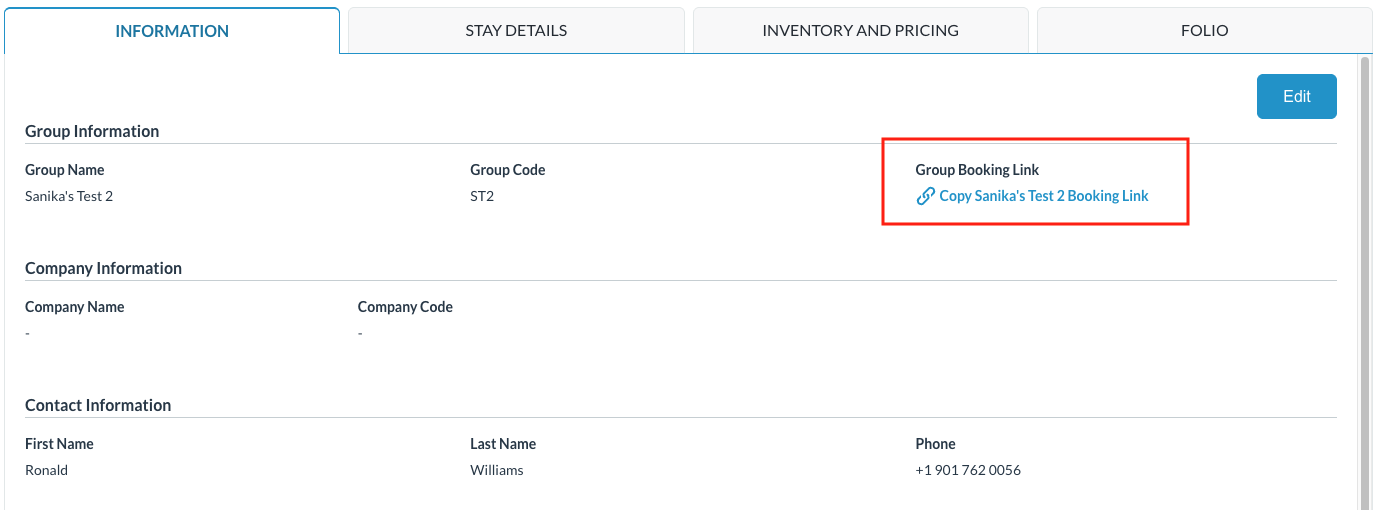Click the phone number +1 901 762 0056

click(x=968, y=470)
